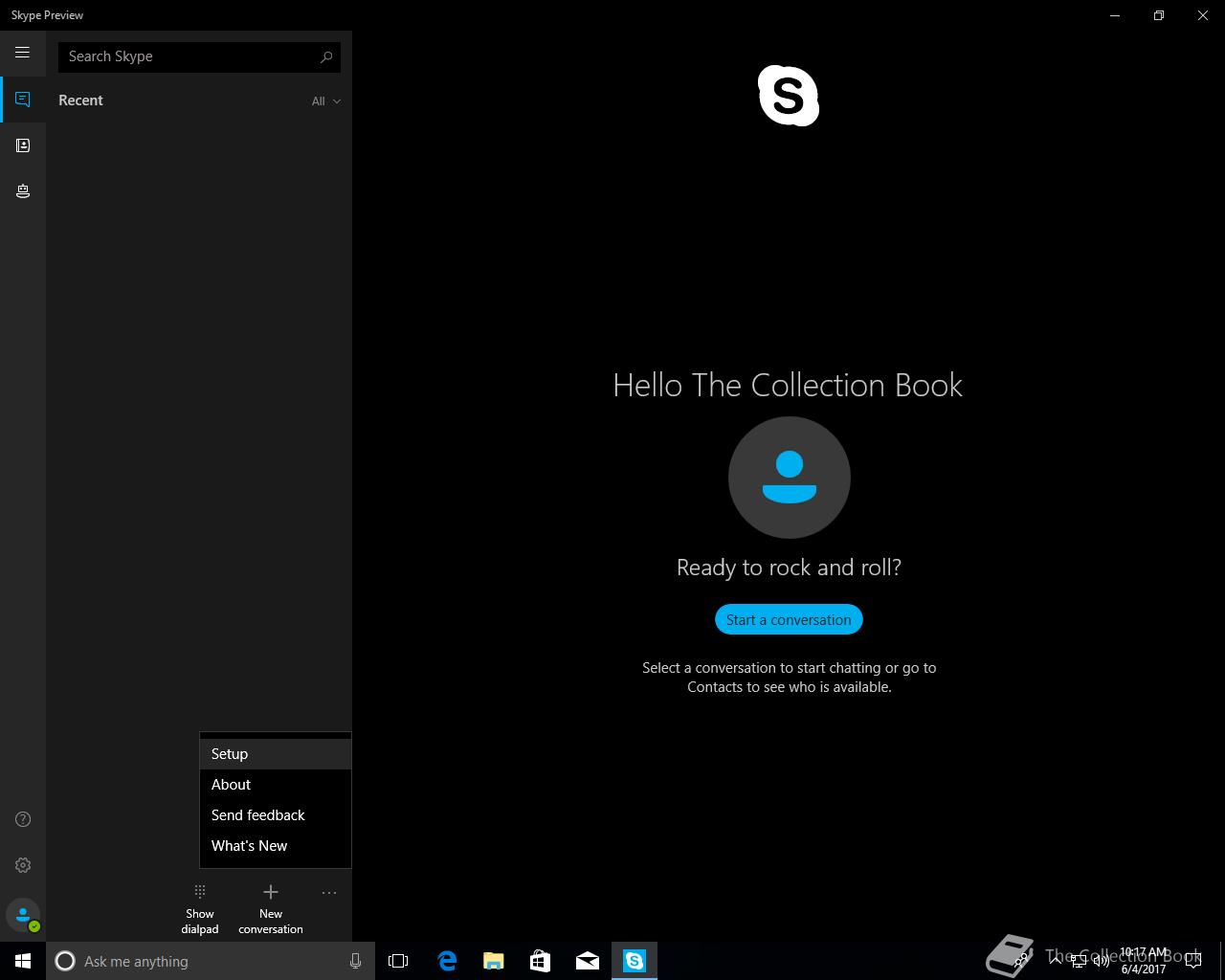The image size is (1225, 980).
Task: Open the Windows Start menu
Action: tap(23, 961)
